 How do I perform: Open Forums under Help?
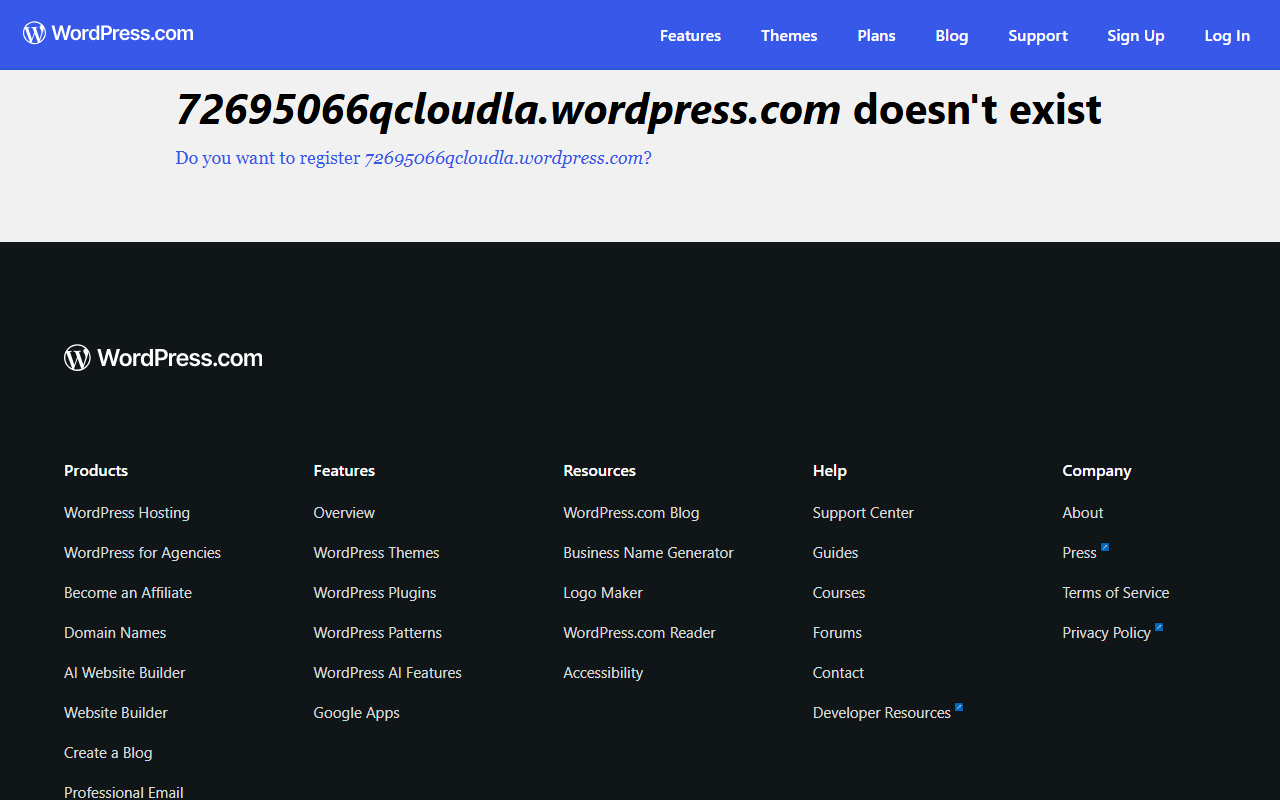[x=837, y=633]
